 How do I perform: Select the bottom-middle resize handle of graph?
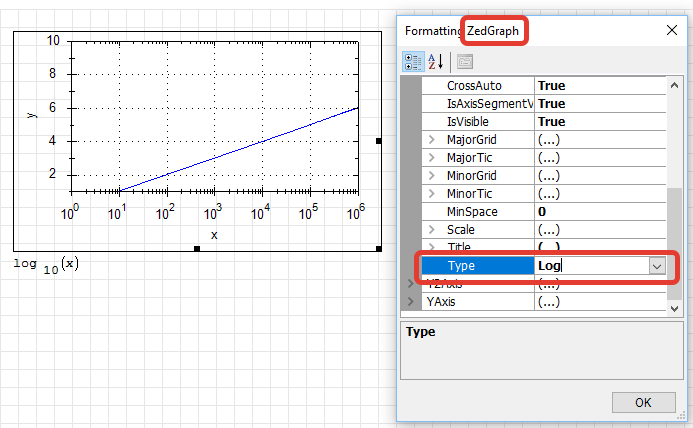click(197, 248)
